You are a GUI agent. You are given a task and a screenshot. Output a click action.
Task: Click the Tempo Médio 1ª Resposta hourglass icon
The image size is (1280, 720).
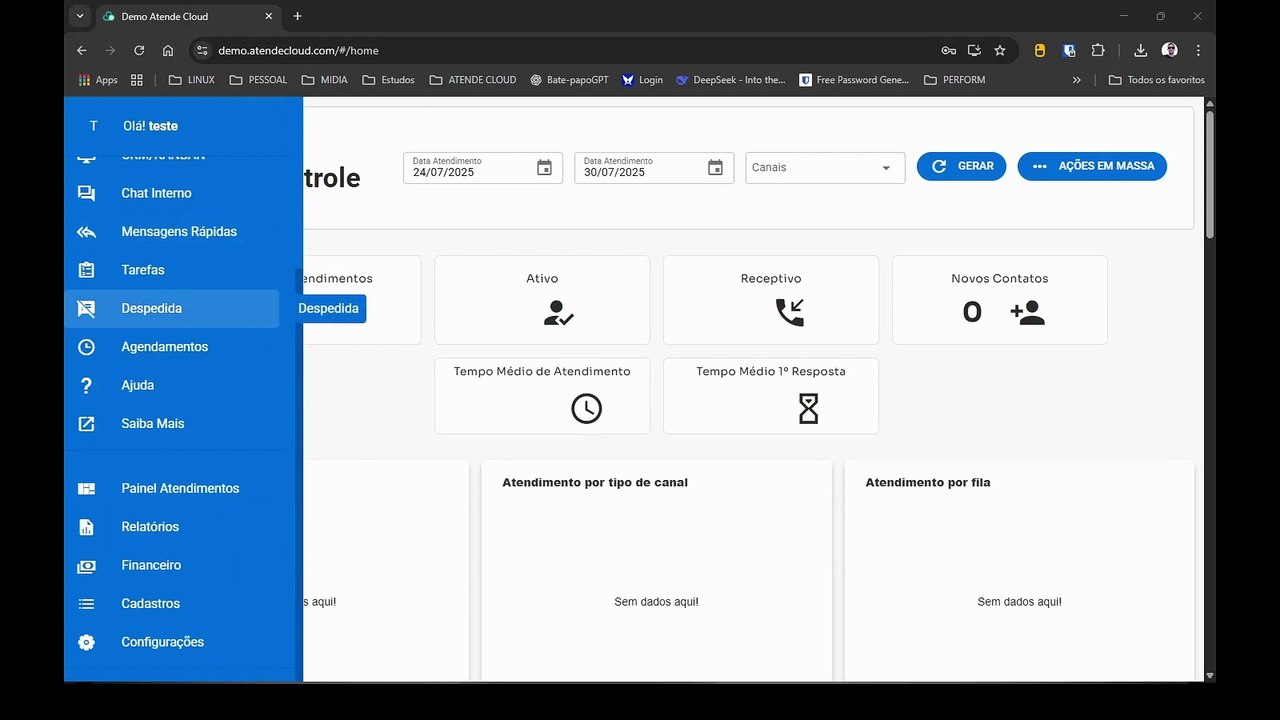(x=808, y=408)
